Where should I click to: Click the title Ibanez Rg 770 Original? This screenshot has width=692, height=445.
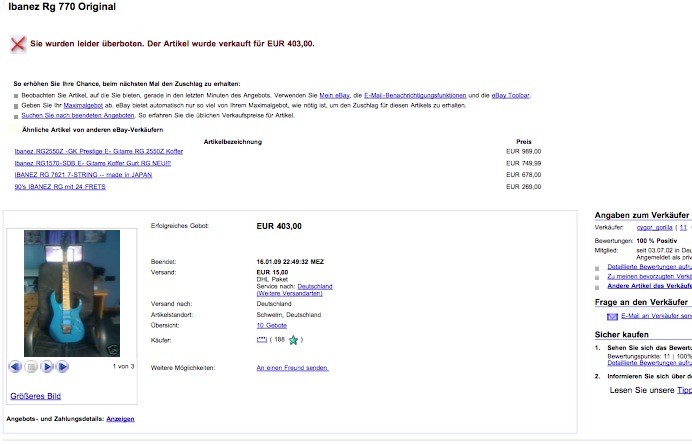coord(62,7)
